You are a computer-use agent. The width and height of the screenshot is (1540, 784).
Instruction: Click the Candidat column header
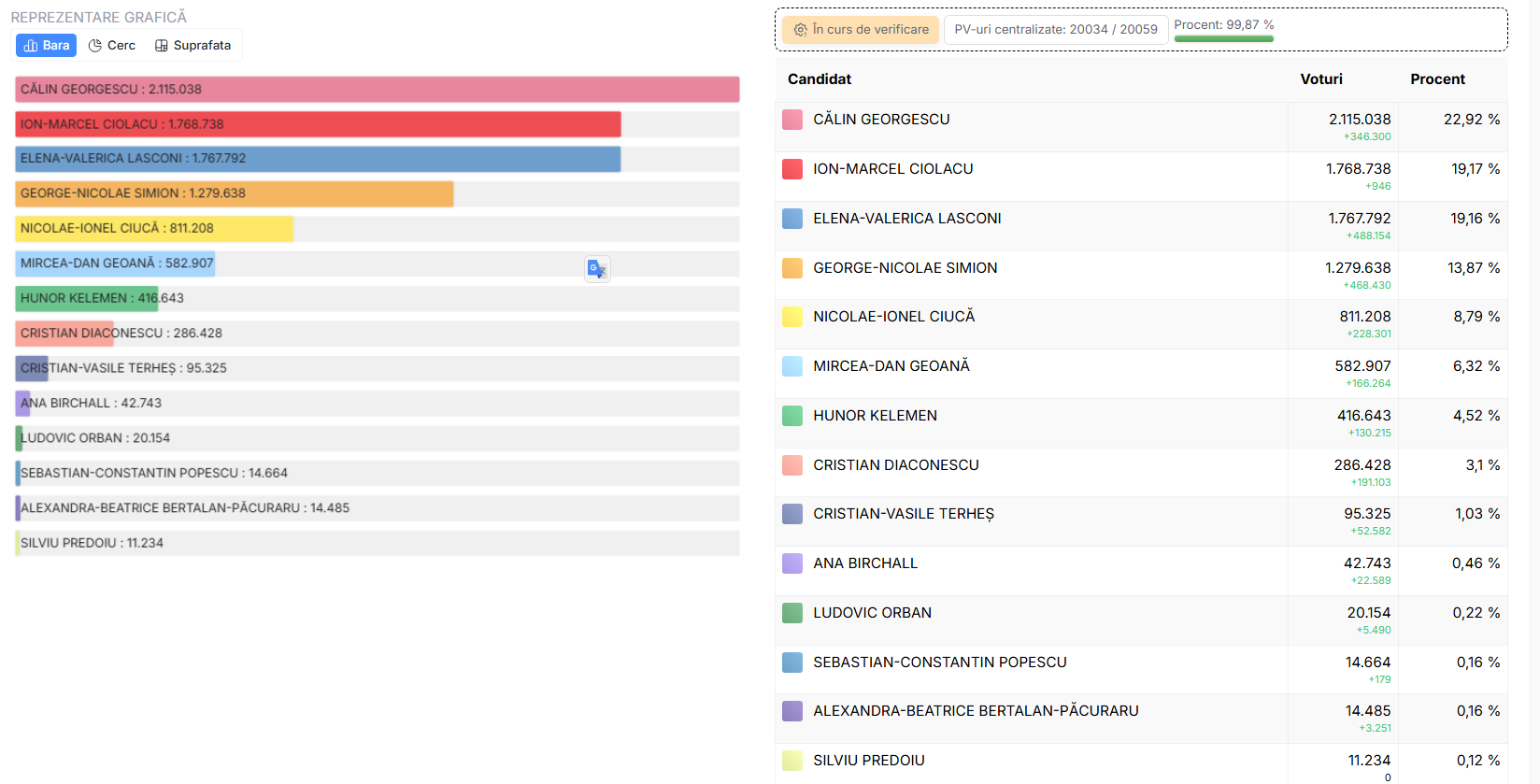tap(819, 79)
